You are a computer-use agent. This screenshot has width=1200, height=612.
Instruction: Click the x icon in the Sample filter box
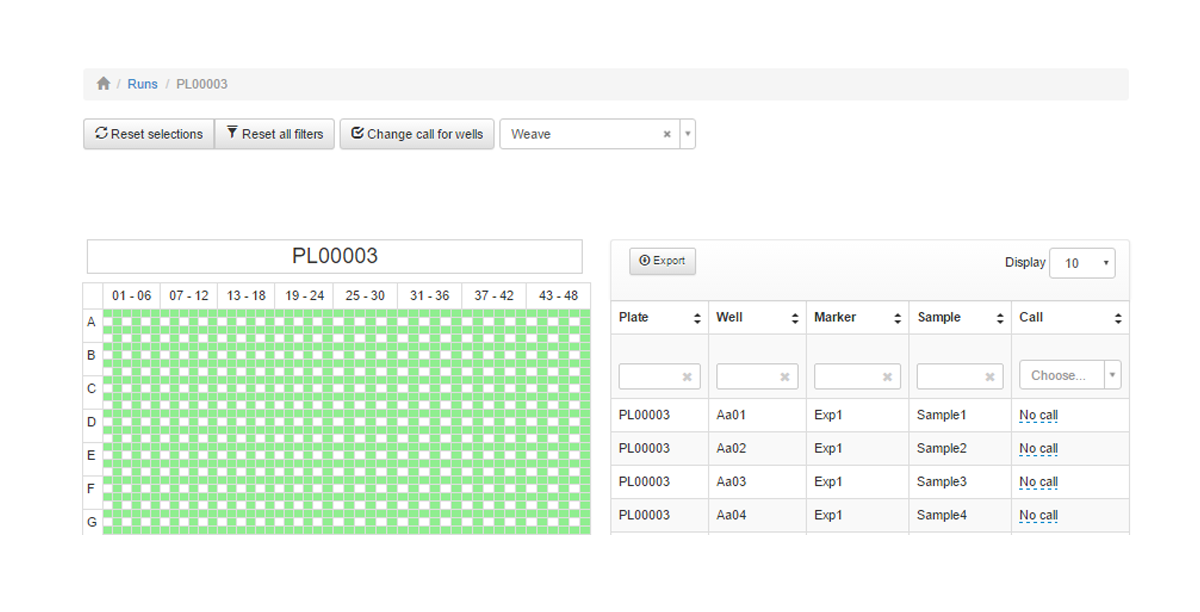tap(991, 376)
